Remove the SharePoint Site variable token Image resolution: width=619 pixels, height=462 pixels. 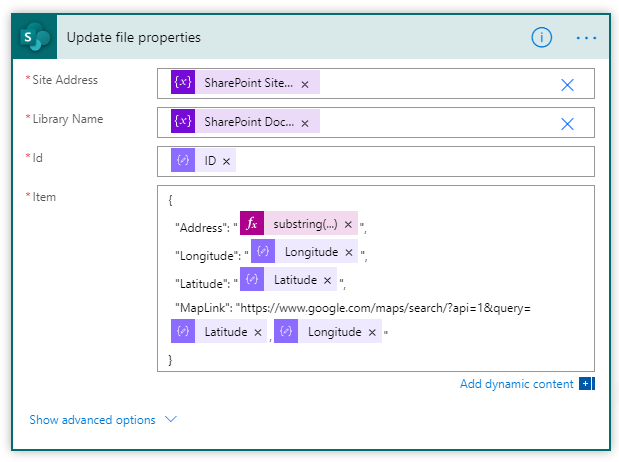tap(305, 84)
